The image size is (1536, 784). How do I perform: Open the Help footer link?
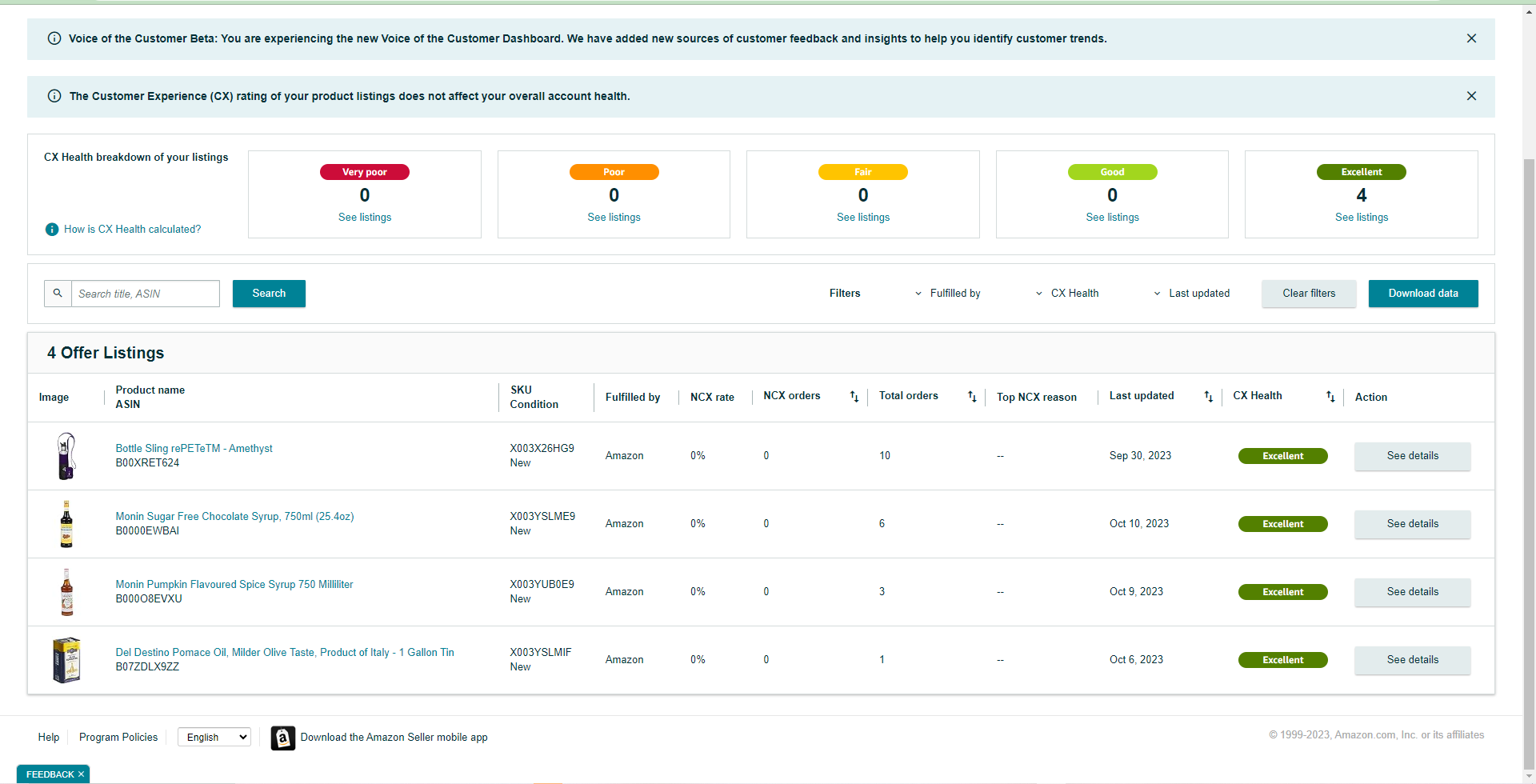point(49,738)
